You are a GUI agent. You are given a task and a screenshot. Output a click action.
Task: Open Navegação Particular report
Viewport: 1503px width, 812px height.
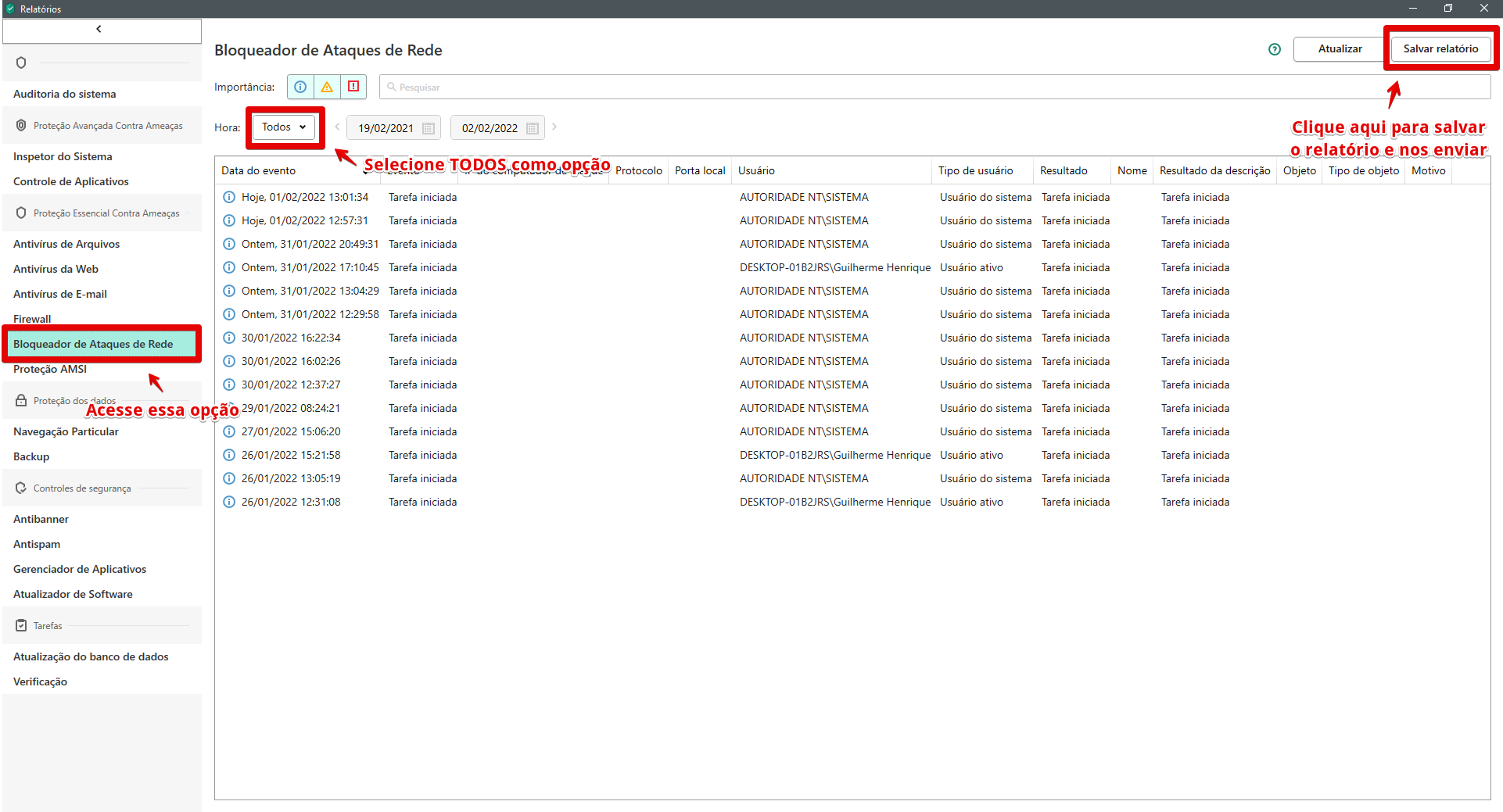[x=66, y=431]
